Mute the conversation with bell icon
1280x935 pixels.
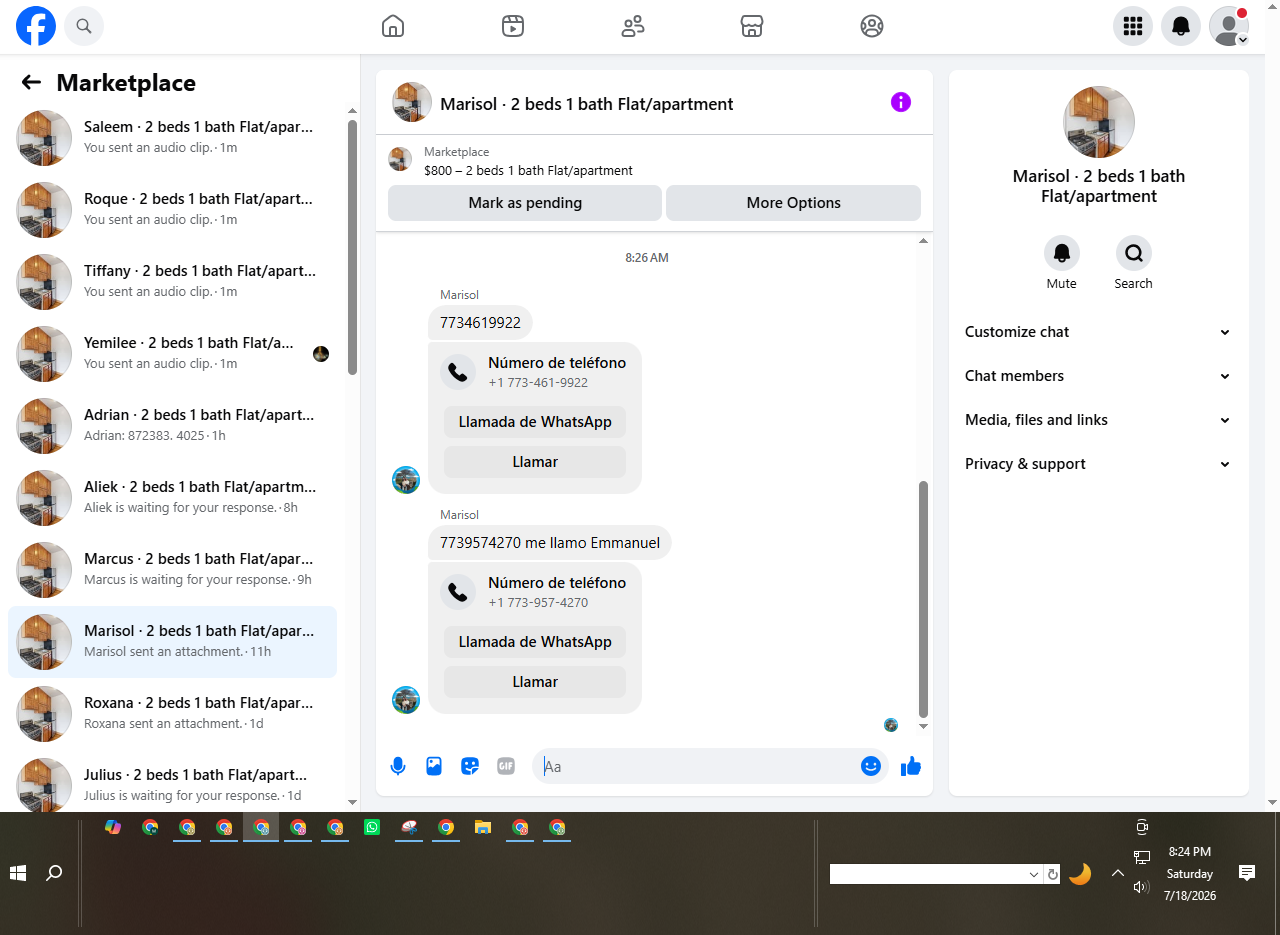click(1062, 254)
